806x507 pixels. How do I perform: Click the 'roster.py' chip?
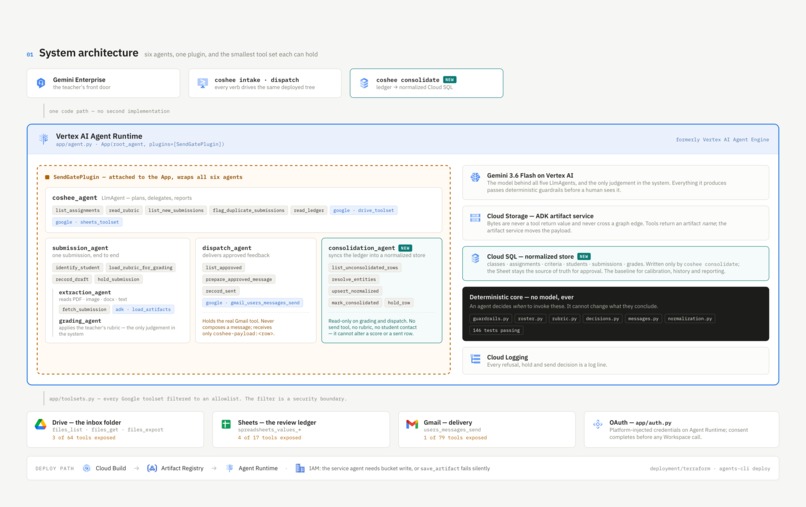click(530, 319)
